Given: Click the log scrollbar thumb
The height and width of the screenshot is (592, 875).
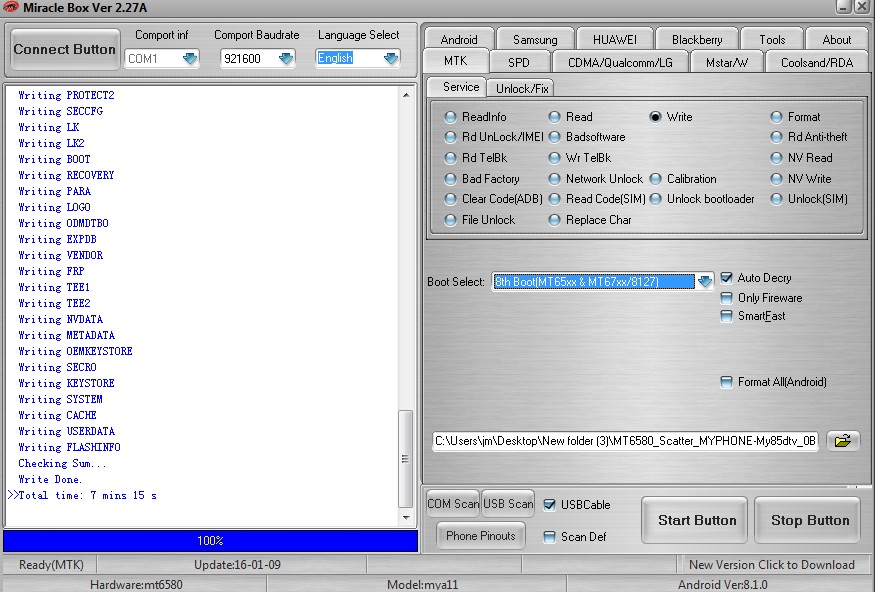Looking at the screenshot, I should 406,459.
